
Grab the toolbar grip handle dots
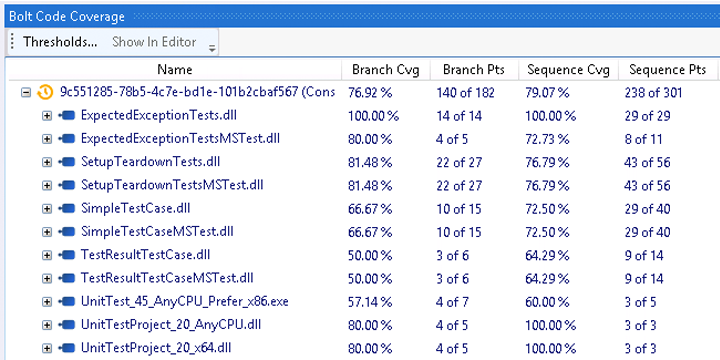[12, 42]
